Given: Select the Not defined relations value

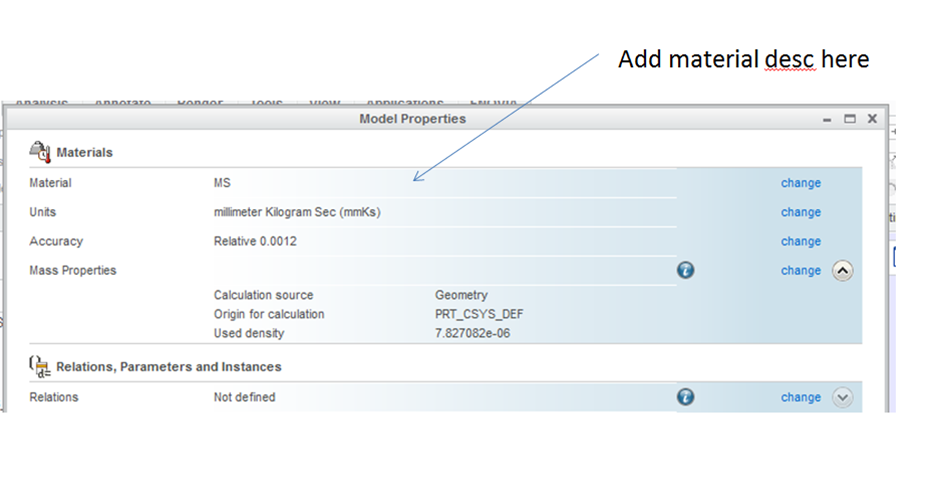Looking at the screenshot, I should coord(245,398).
